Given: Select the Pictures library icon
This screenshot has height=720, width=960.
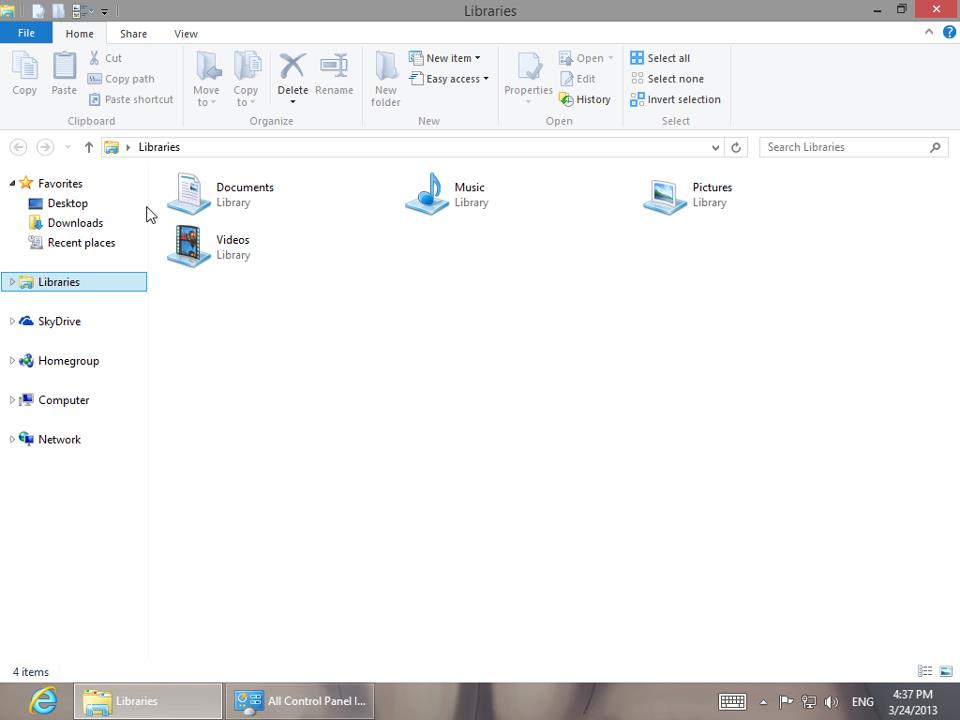Looking at the screenshot, I should [x=665, y=196].
